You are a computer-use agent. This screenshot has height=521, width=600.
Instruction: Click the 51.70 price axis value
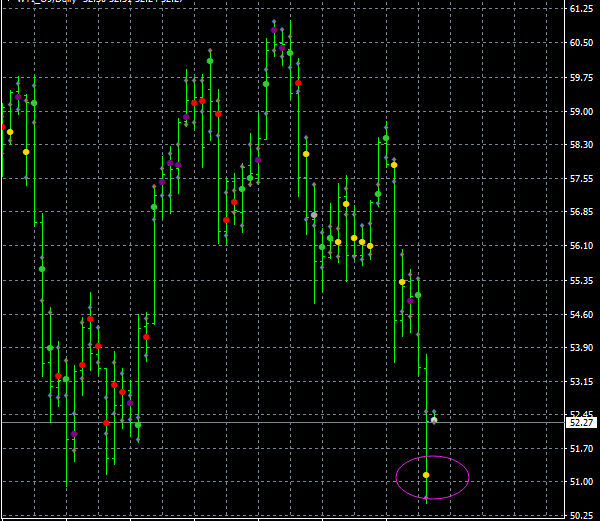click(x=581, y=448)
